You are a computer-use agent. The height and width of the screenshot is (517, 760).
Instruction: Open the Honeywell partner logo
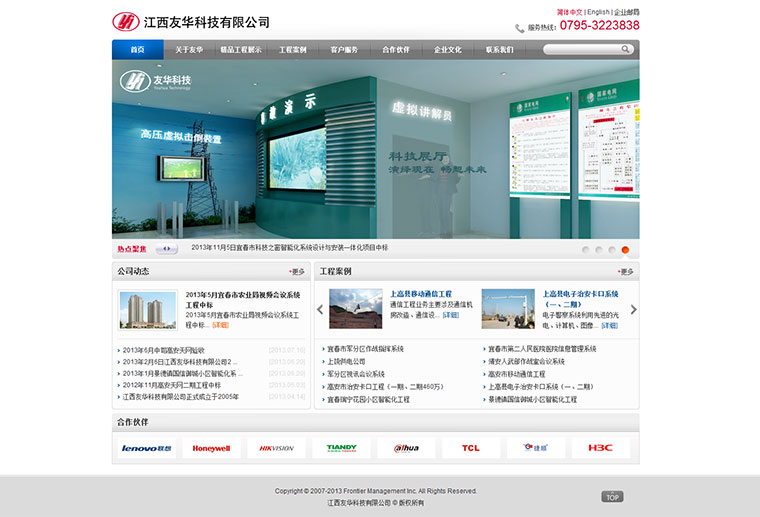[x=211, y=448]
